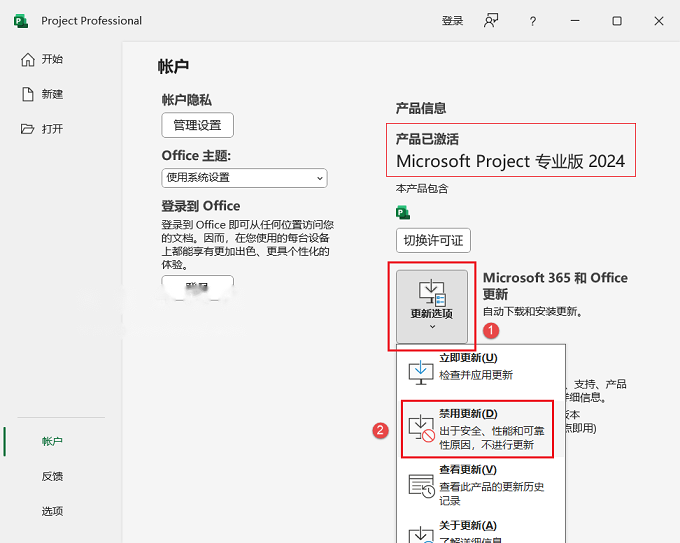Image resolution: width=680 pixels, height=543 pixels.
Task: Click the open folder icon beside 打开
Action: pyautogui.click(x=27, y=129)
